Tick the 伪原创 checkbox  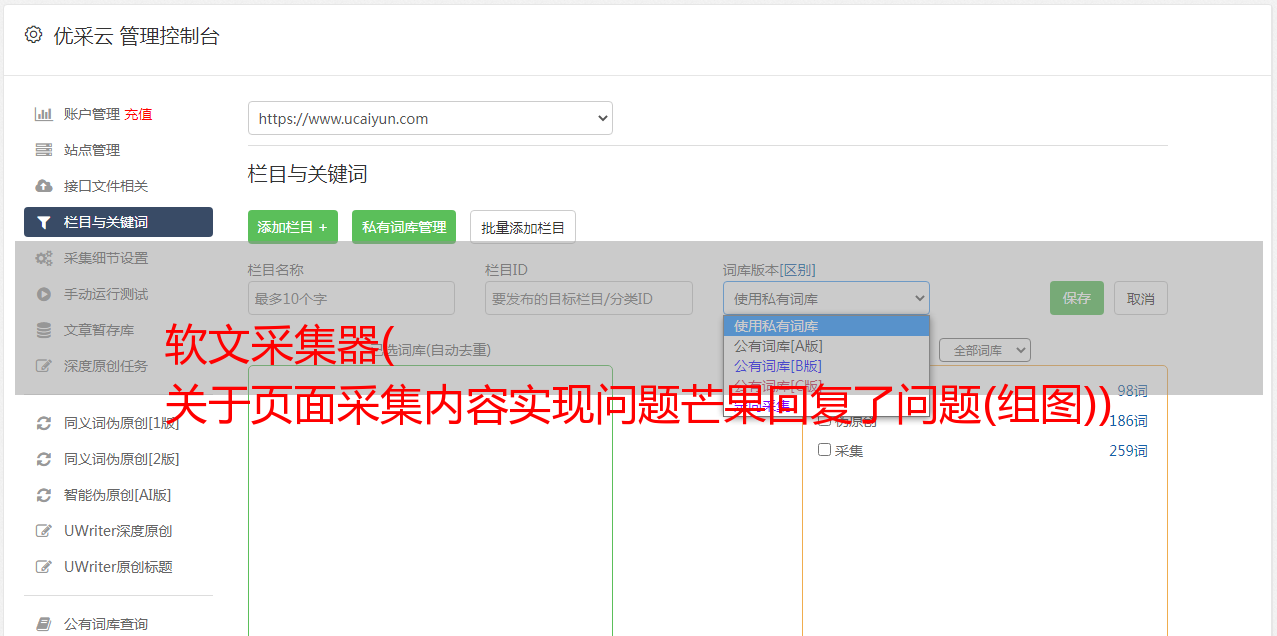825,420
